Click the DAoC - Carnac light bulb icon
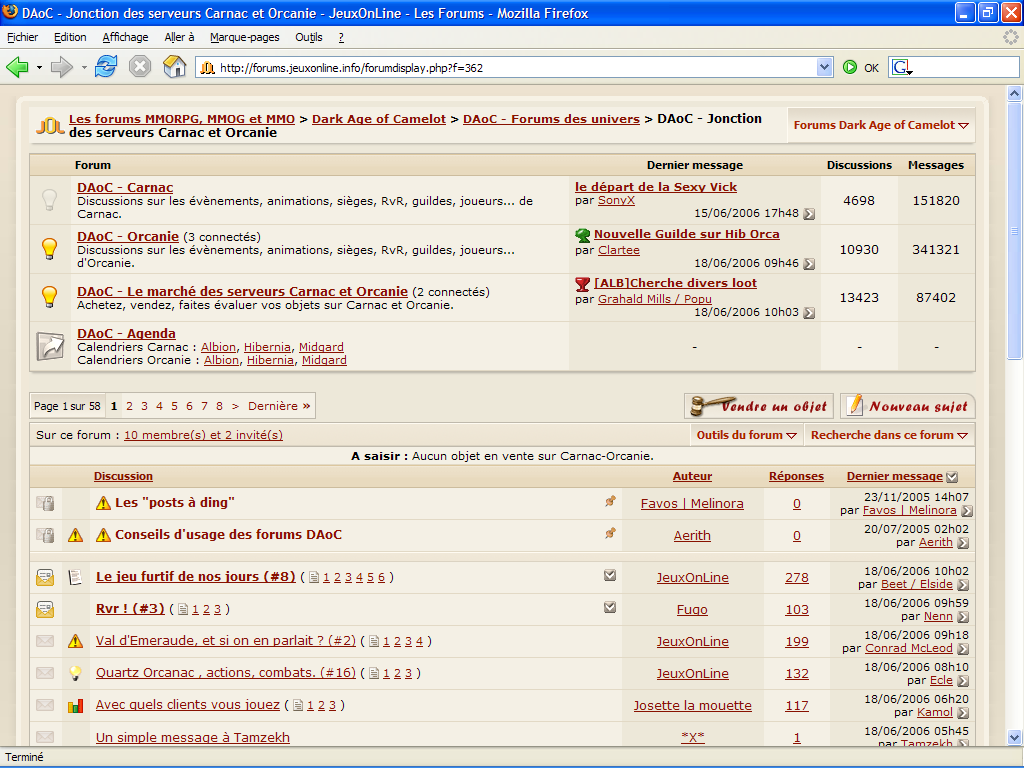The width and height of the screenshot is (1024, 768). (x=50, y=199)
